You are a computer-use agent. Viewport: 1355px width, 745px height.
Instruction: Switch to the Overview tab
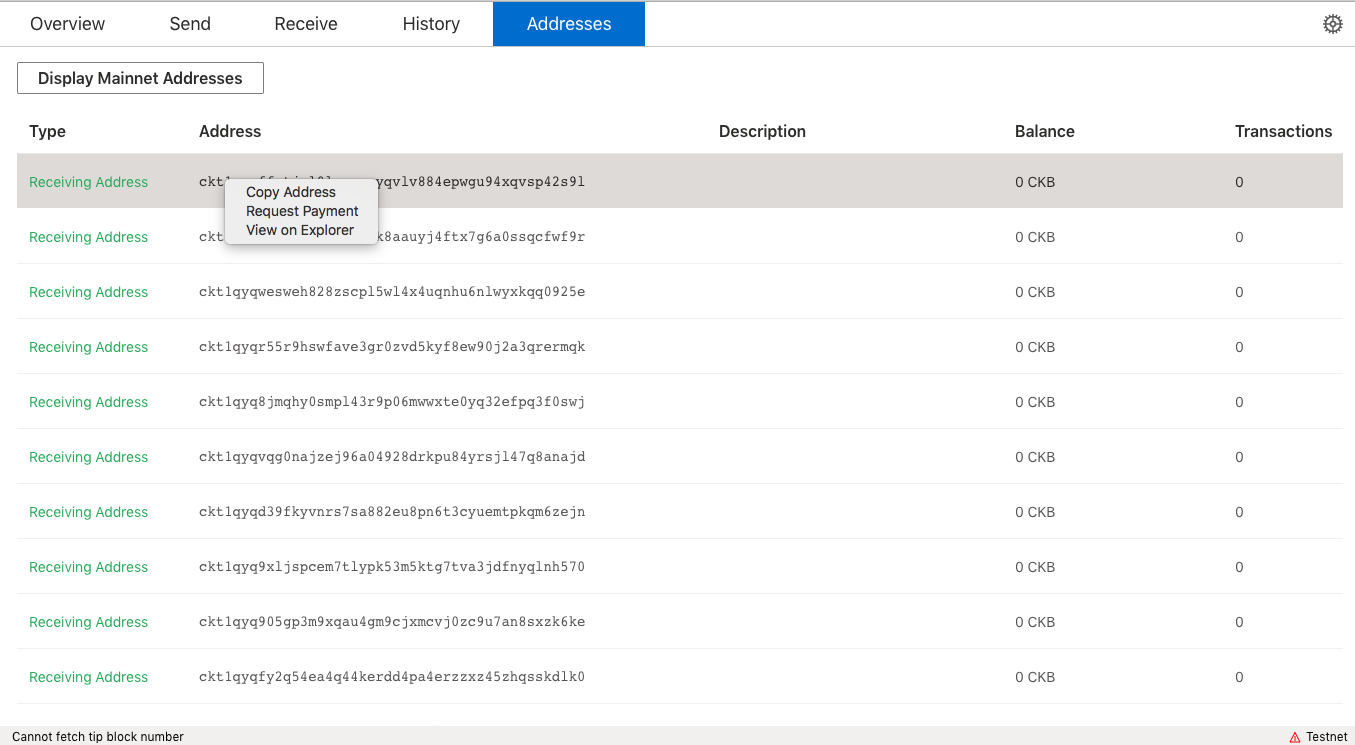[x=68, y=24]
